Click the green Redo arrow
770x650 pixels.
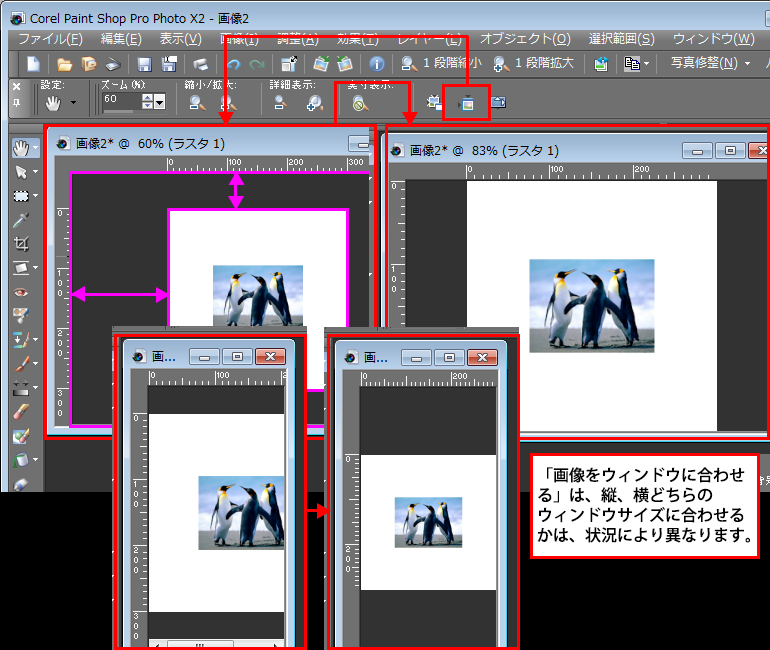click(x=256, y=64)
